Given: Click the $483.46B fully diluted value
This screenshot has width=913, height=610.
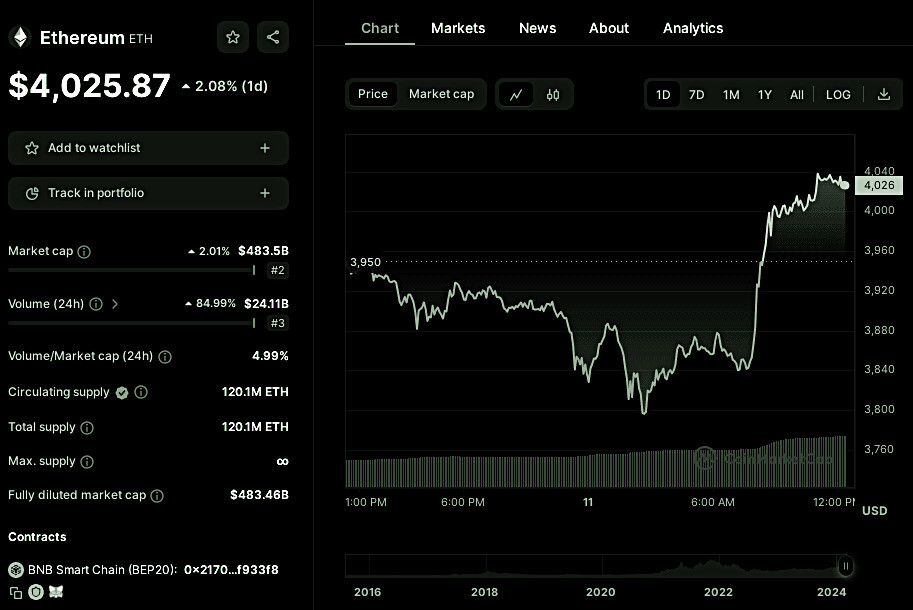Looking at the screenshot, I should [259, 495].
